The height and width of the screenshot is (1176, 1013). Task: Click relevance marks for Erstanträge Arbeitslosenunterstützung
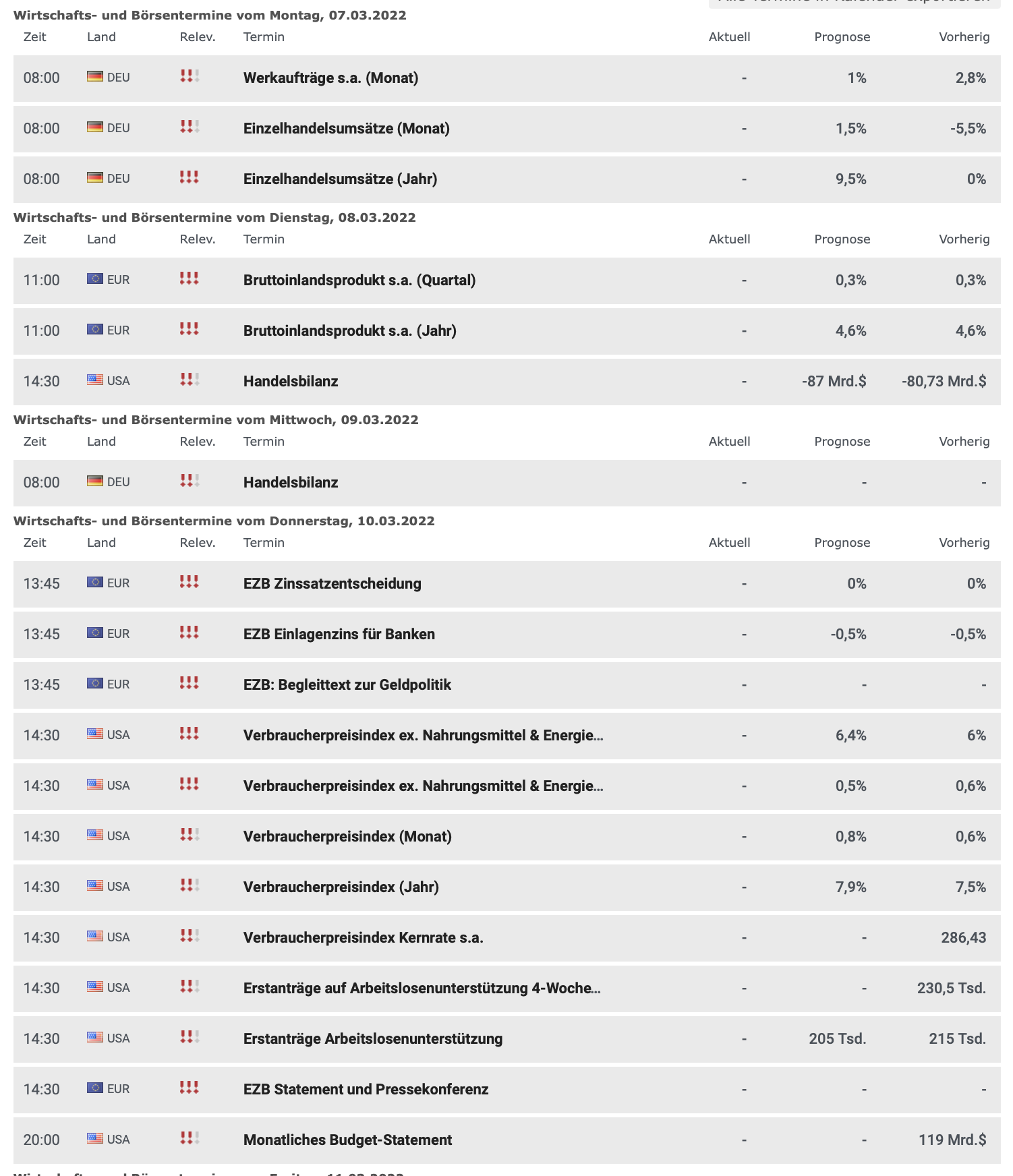pyautogui.click(x=190, y=1037)
